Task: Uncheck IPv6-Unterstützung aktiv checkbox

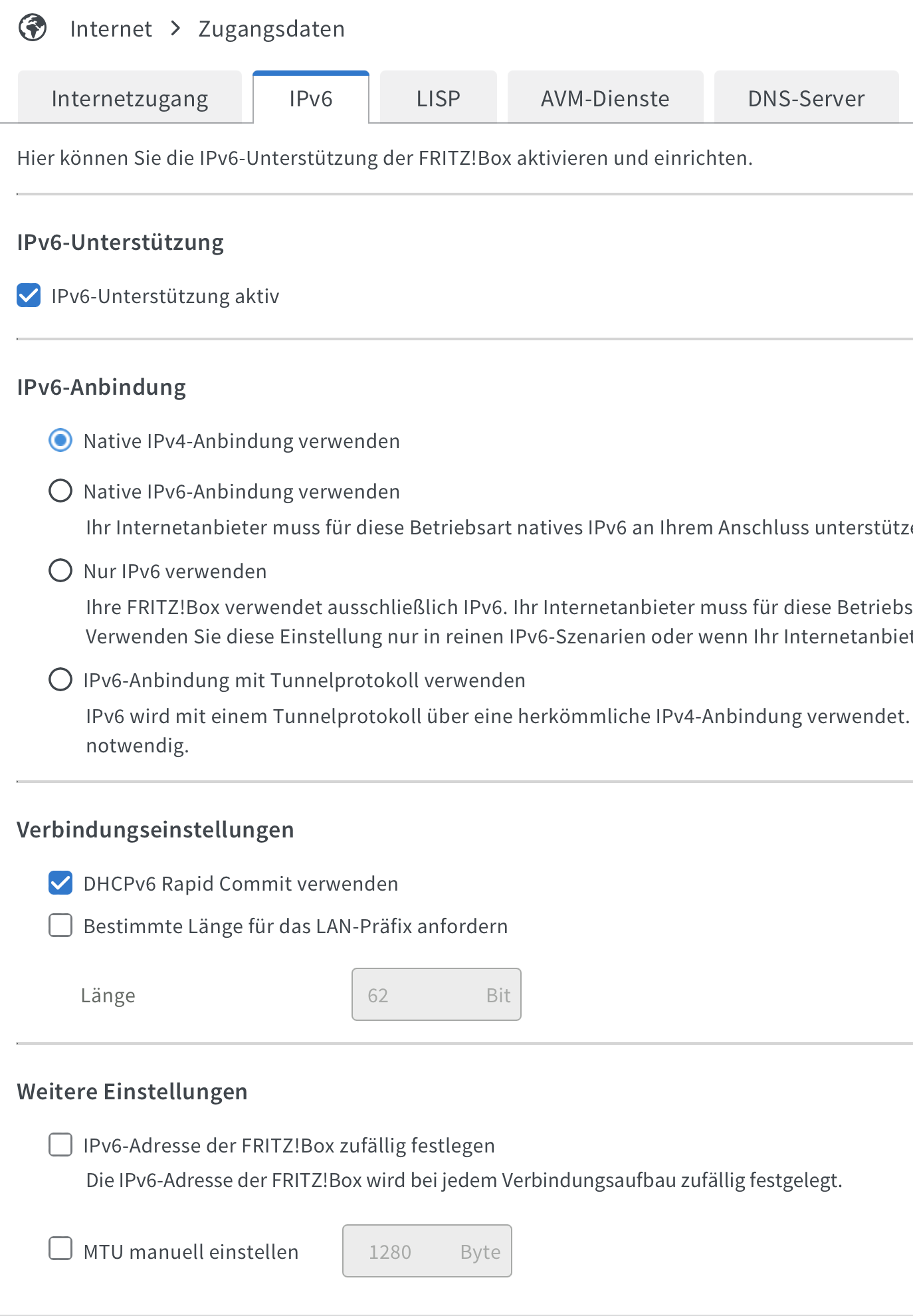Action: pyautogui.click(x=29, y=295)
